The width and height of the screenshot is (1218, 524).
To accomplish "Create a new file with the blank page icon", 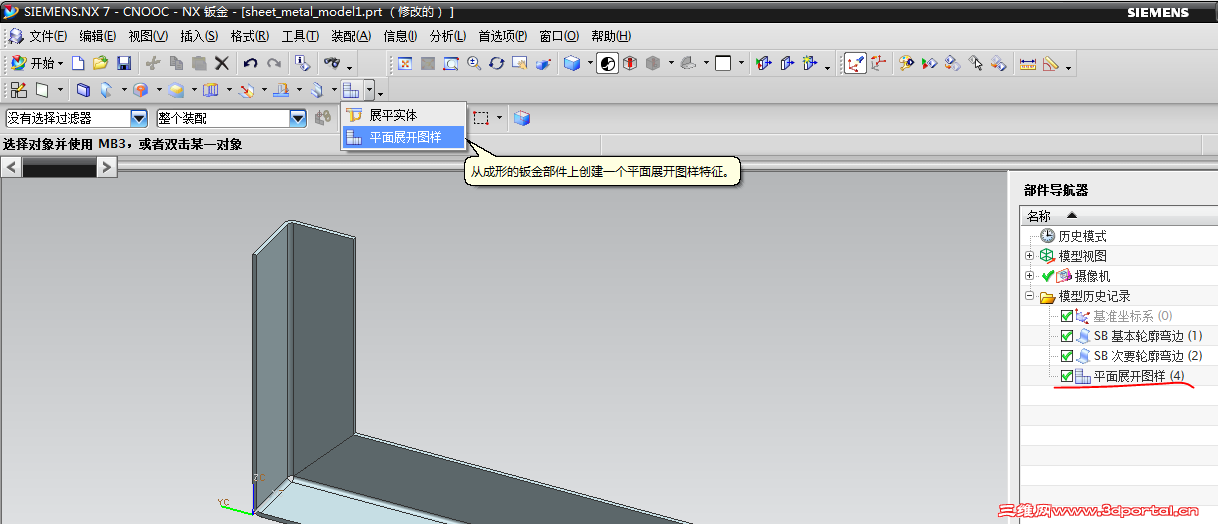I will (78, 63).
